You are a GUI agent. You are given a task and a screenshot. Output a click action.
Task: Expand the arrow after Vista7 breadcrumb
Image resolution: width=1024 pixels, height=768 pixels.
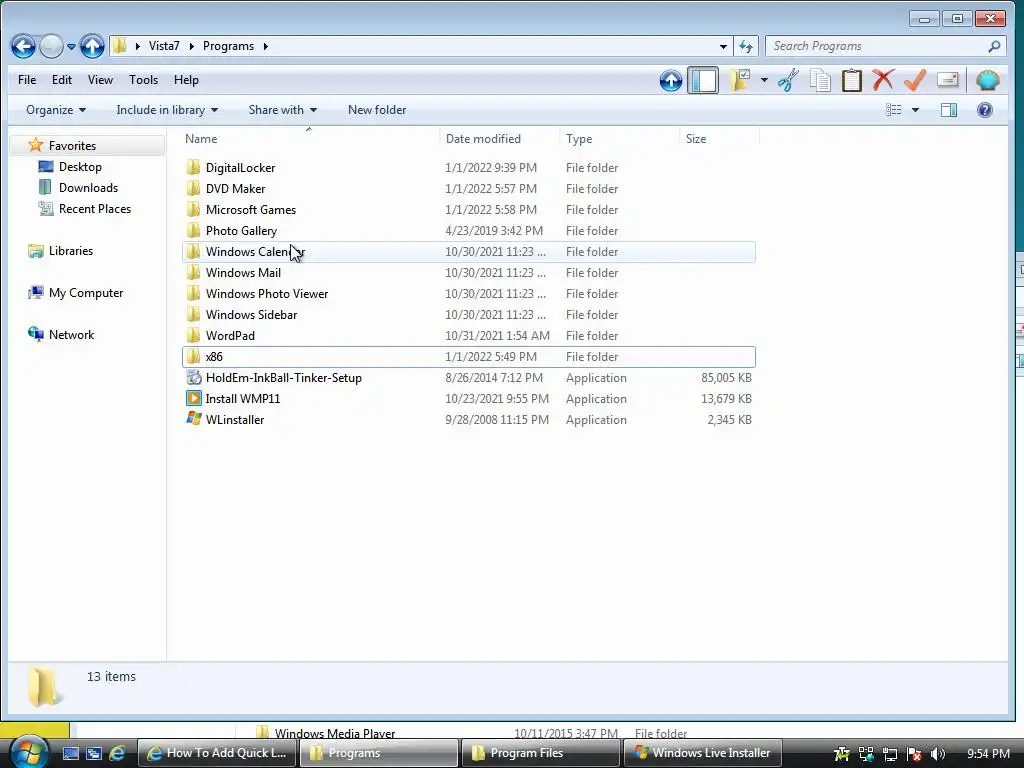(192, 46)
